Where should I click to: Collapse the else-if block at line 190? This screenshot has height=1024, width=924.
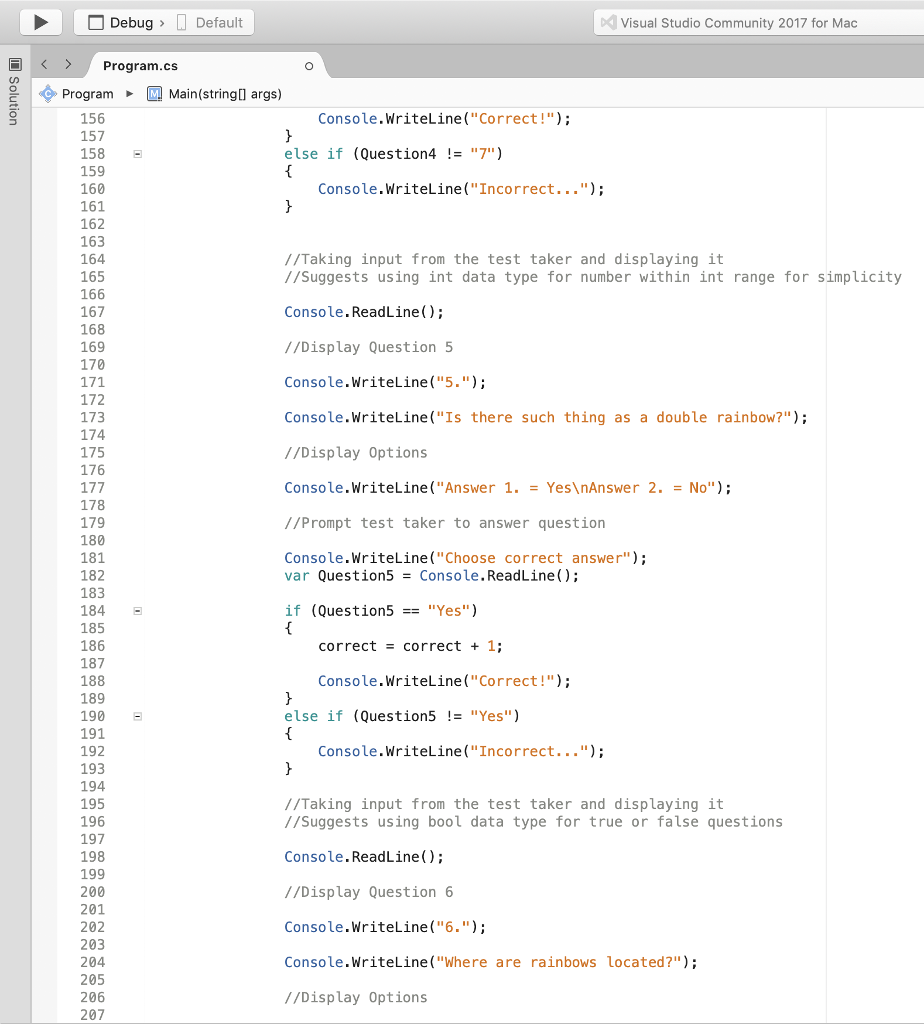(x=137, y=716)
